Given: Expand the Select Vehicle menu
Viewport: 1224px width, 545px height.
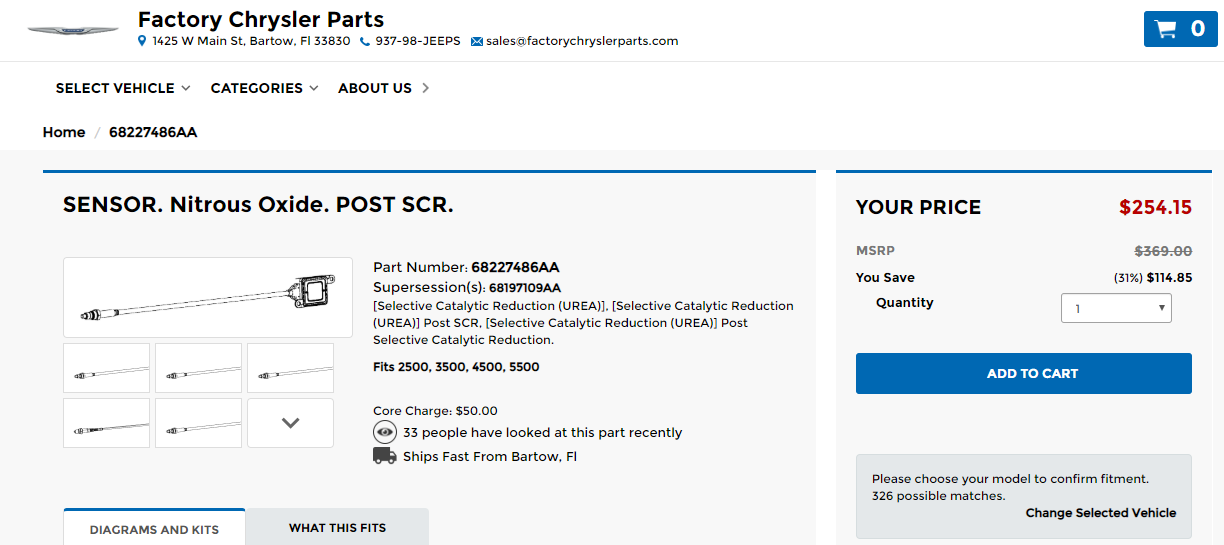Looking at the screenshot, I should 123,88.
